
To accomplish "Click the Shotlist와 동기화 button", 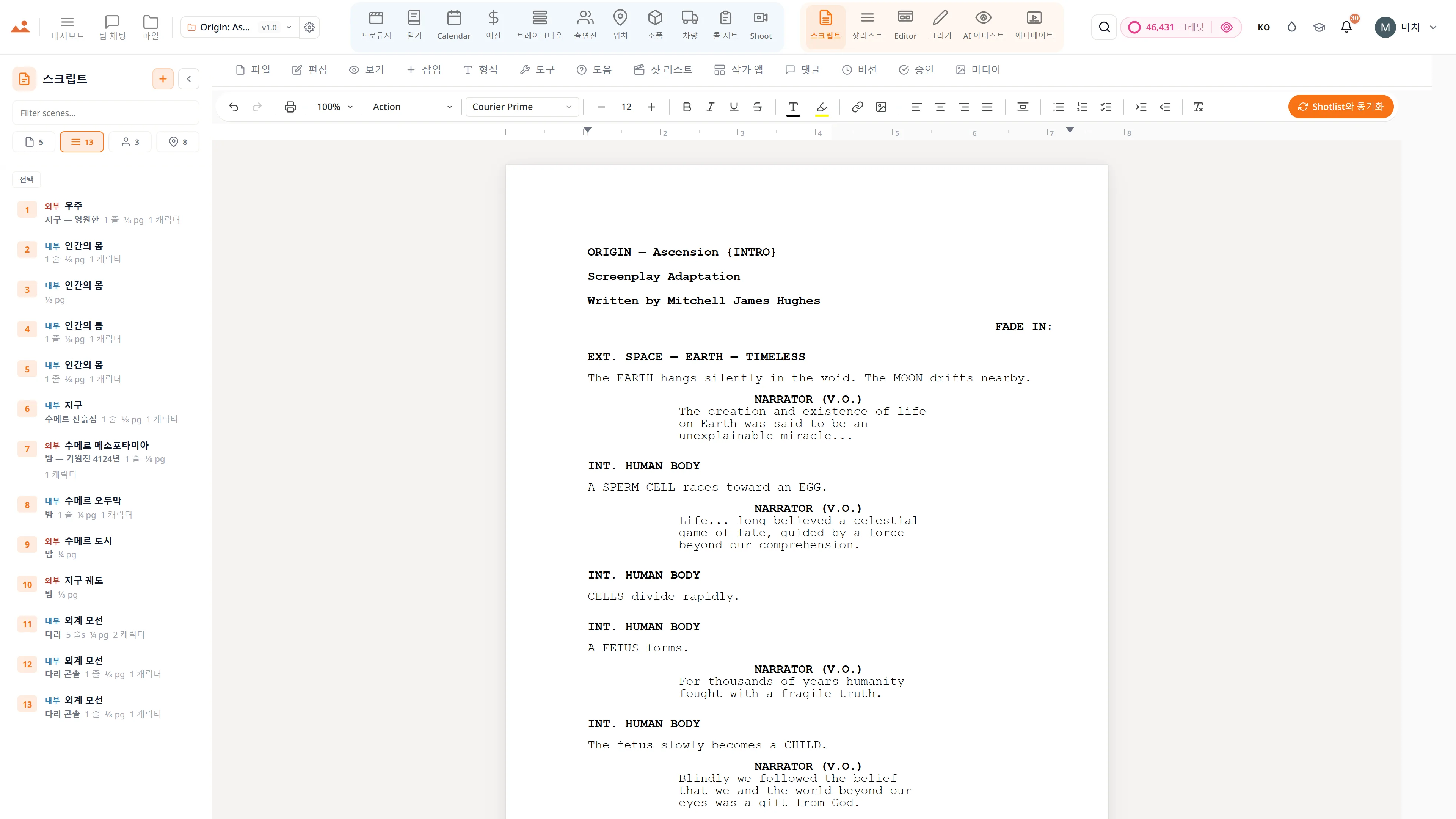I will coord(1341,107).
